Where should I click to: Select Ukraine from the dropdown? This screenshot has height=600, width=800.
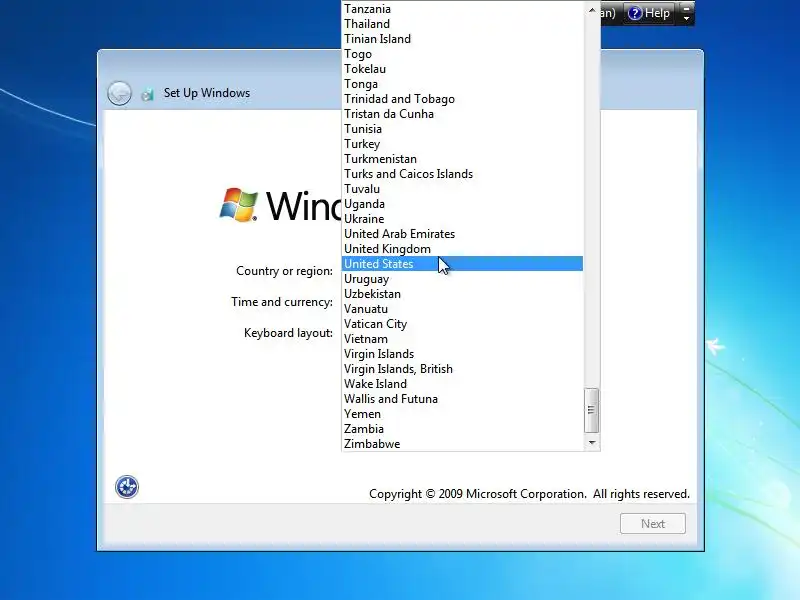tap(462, 219)
